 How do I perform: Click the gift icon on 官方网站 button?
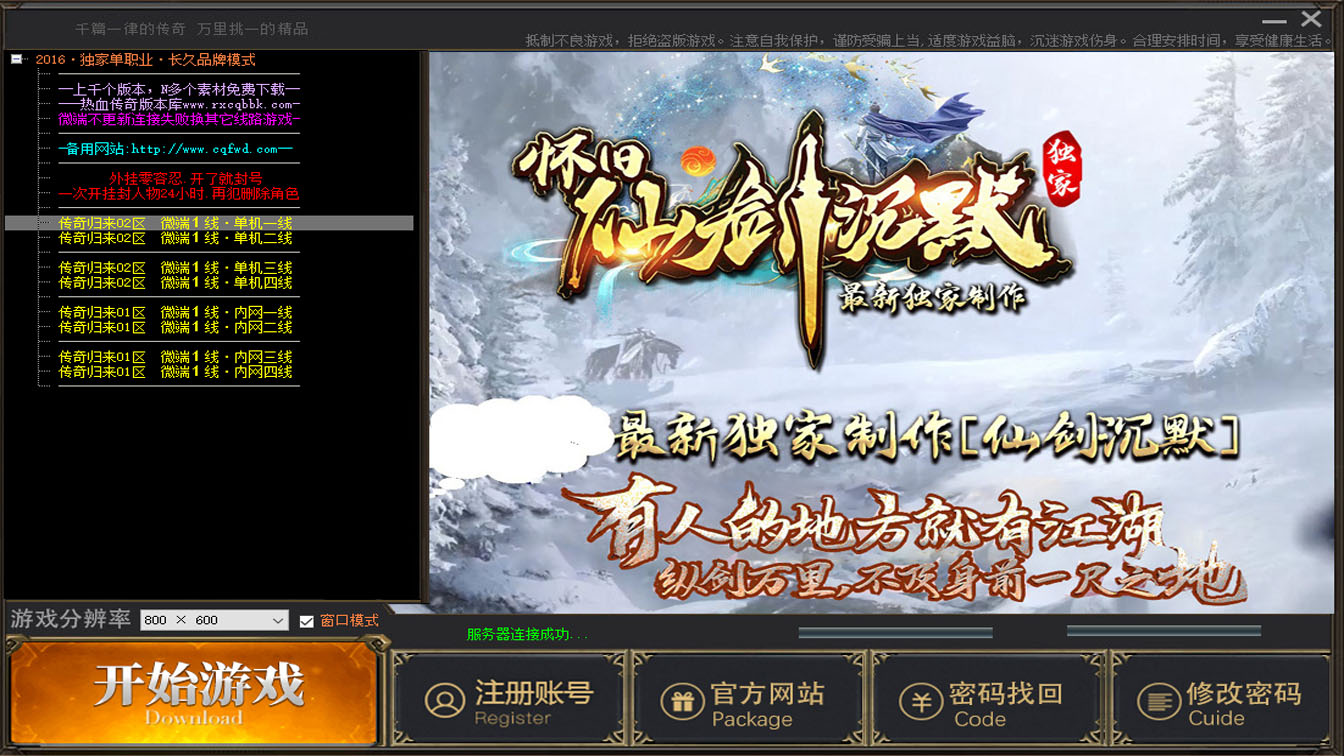pyautogui.click(x=682, y=702)
